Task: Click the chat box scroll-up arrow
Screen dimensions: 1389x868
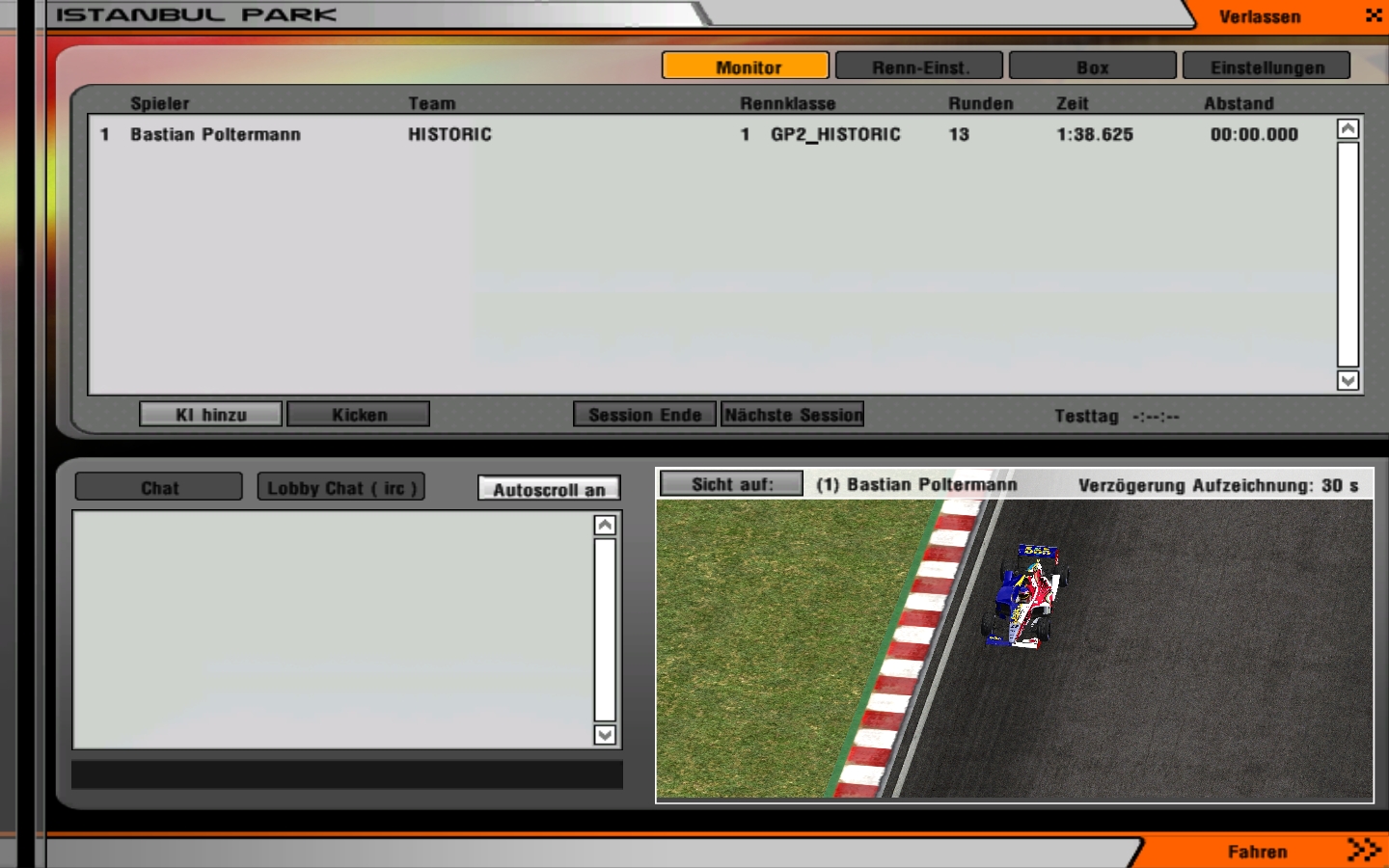Action: pos(605,525)
